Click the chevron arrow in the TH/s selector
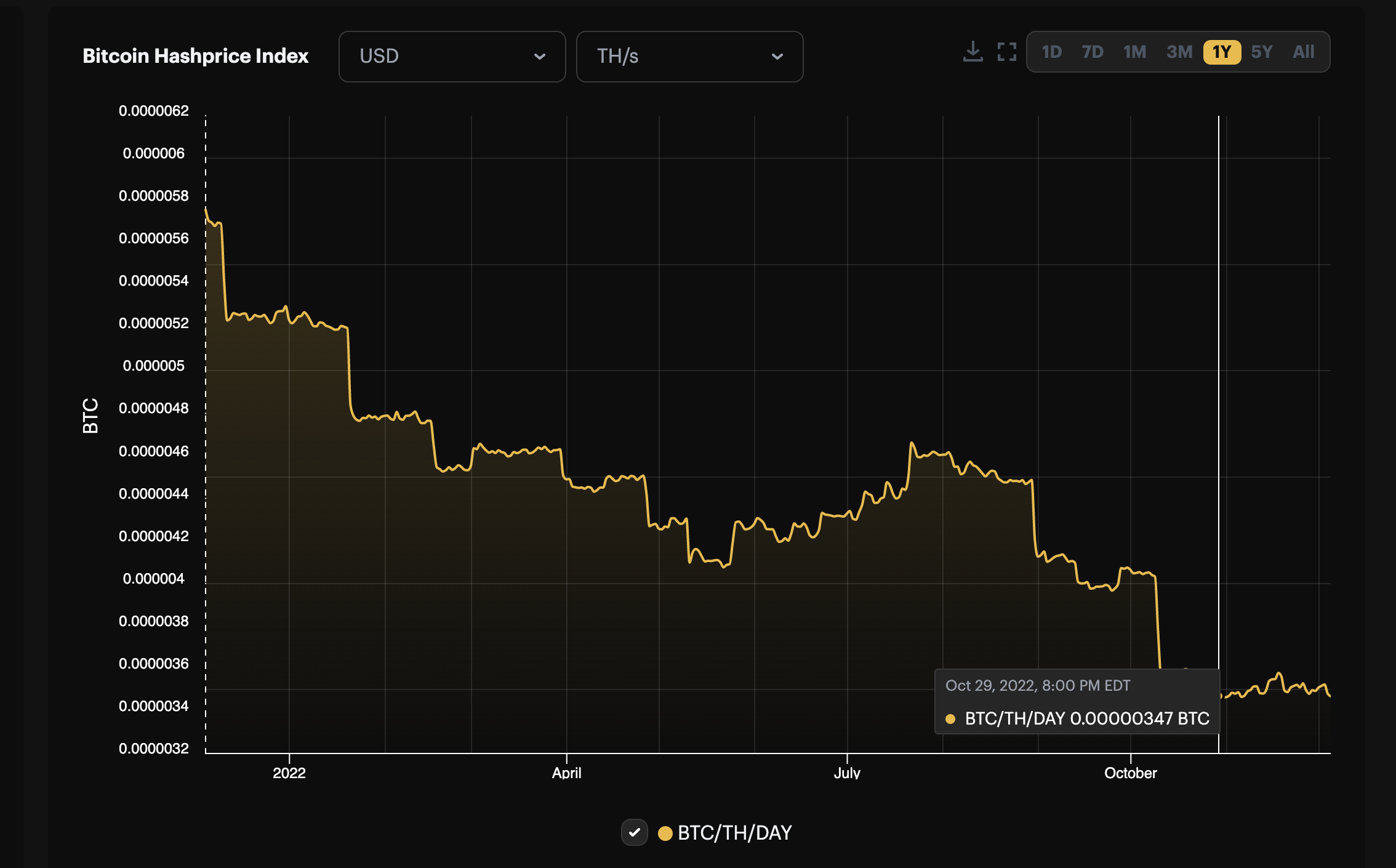 [x=777, y=57]
